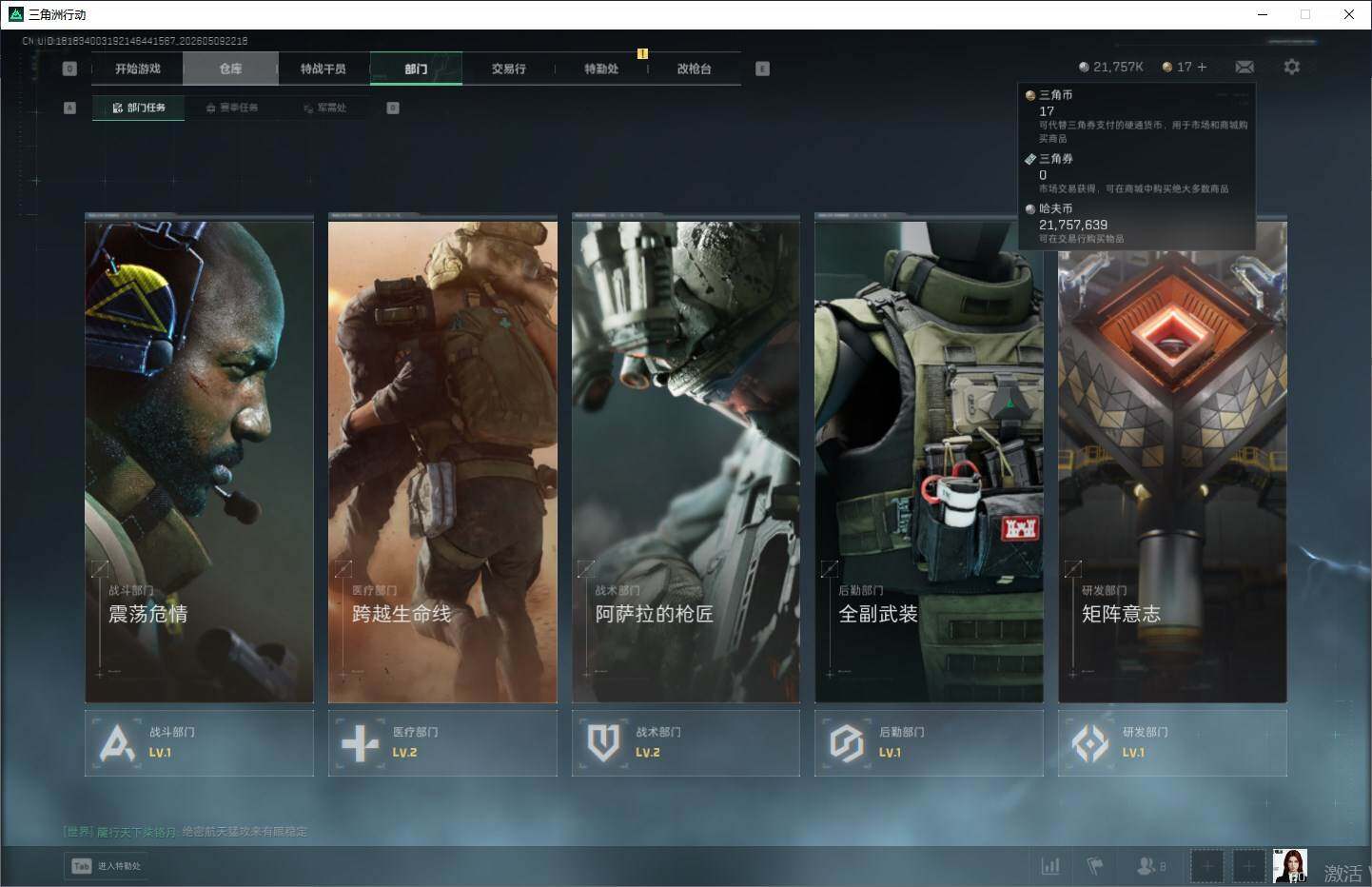
Task: Open the settings gear icon
Action: [1291, 67]
